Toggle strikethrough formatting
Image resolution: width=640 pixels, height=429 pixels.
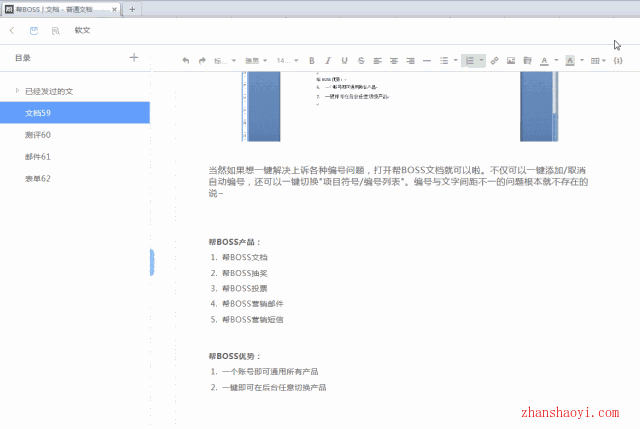[x=361, y=61]
